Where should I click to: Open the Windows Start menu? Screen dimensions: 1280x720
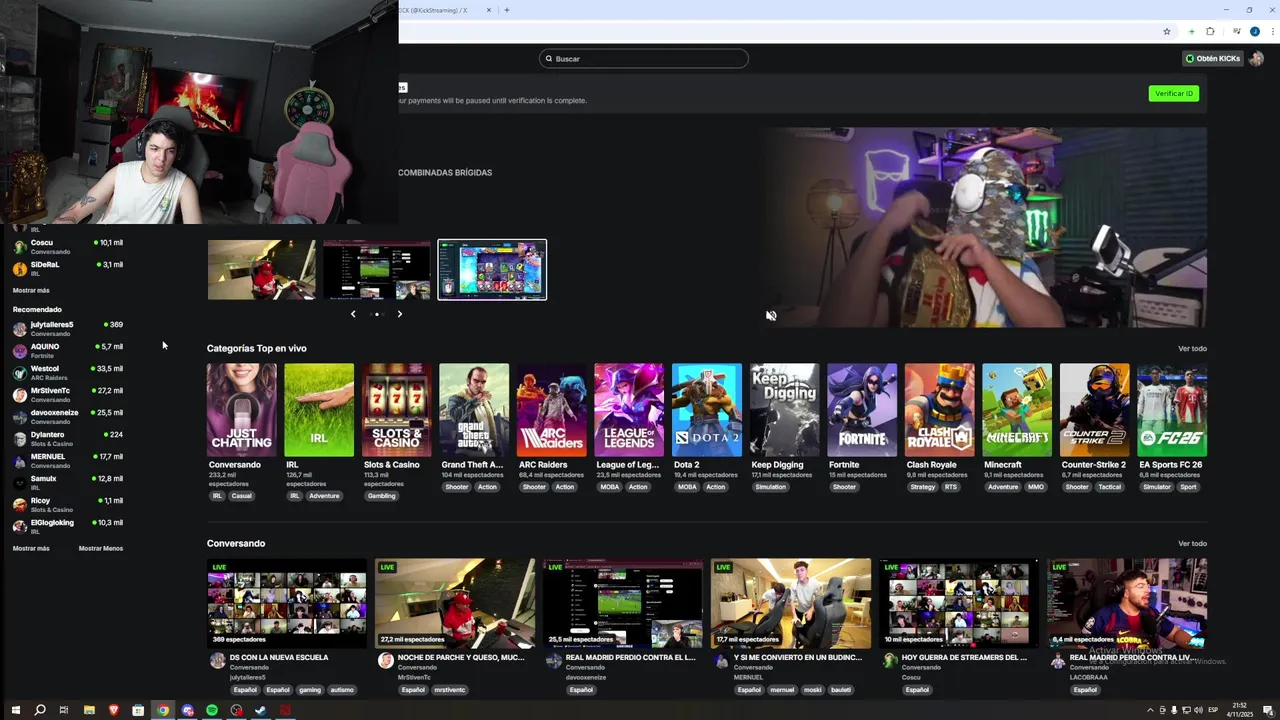tap(15, 710)
